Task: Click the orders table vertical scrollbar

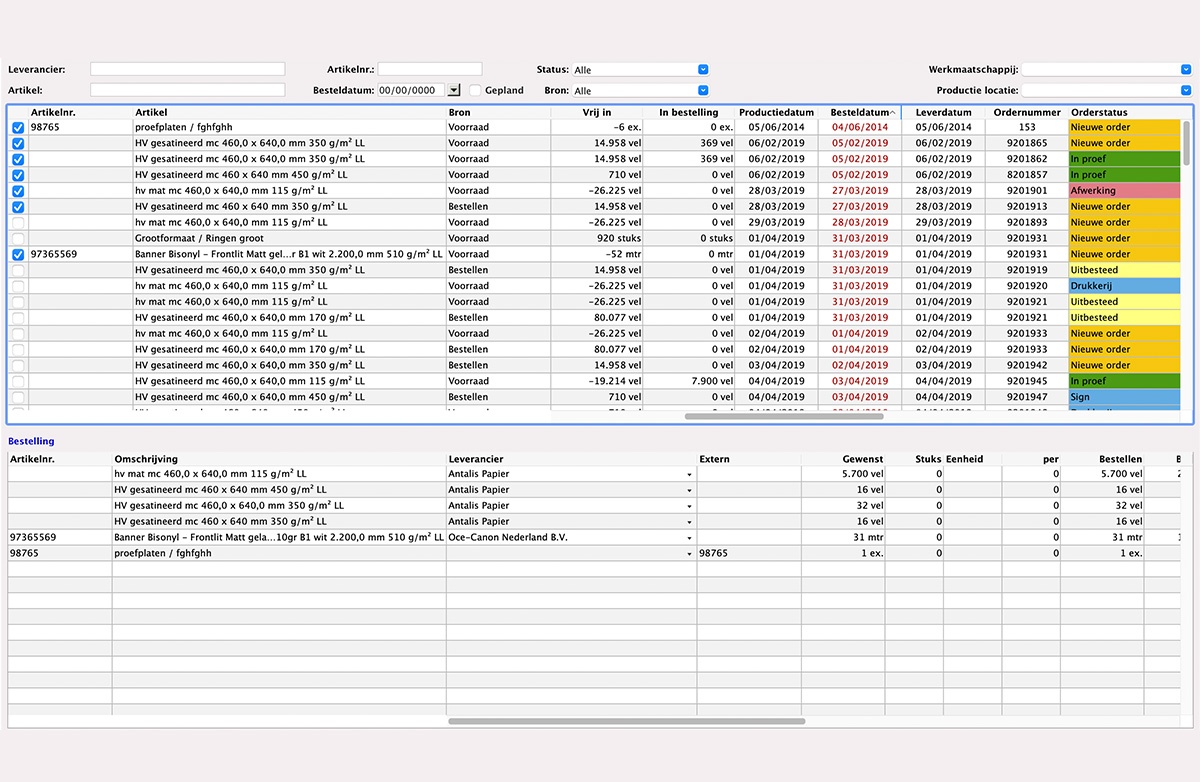Action: coord(1187,143)
